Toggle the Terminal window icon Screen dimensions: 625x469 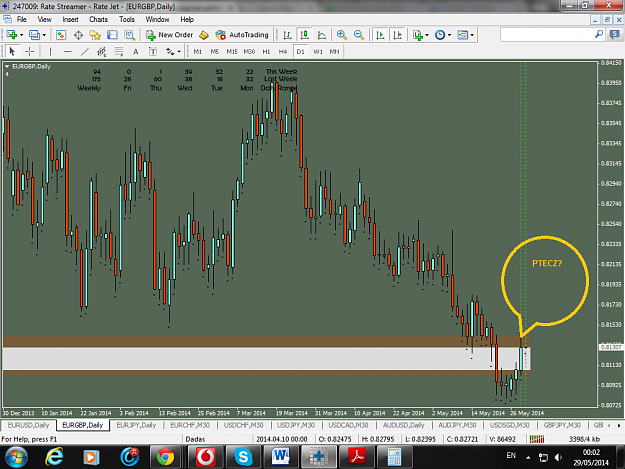pos(112,35)
